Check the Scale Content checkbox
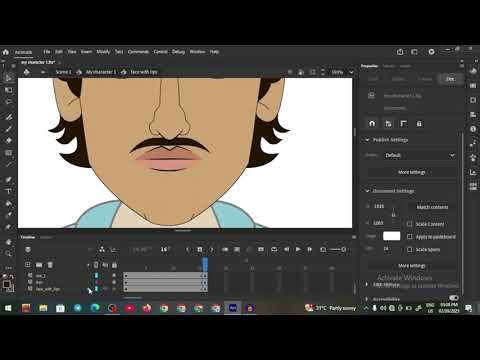 [410, 224]
